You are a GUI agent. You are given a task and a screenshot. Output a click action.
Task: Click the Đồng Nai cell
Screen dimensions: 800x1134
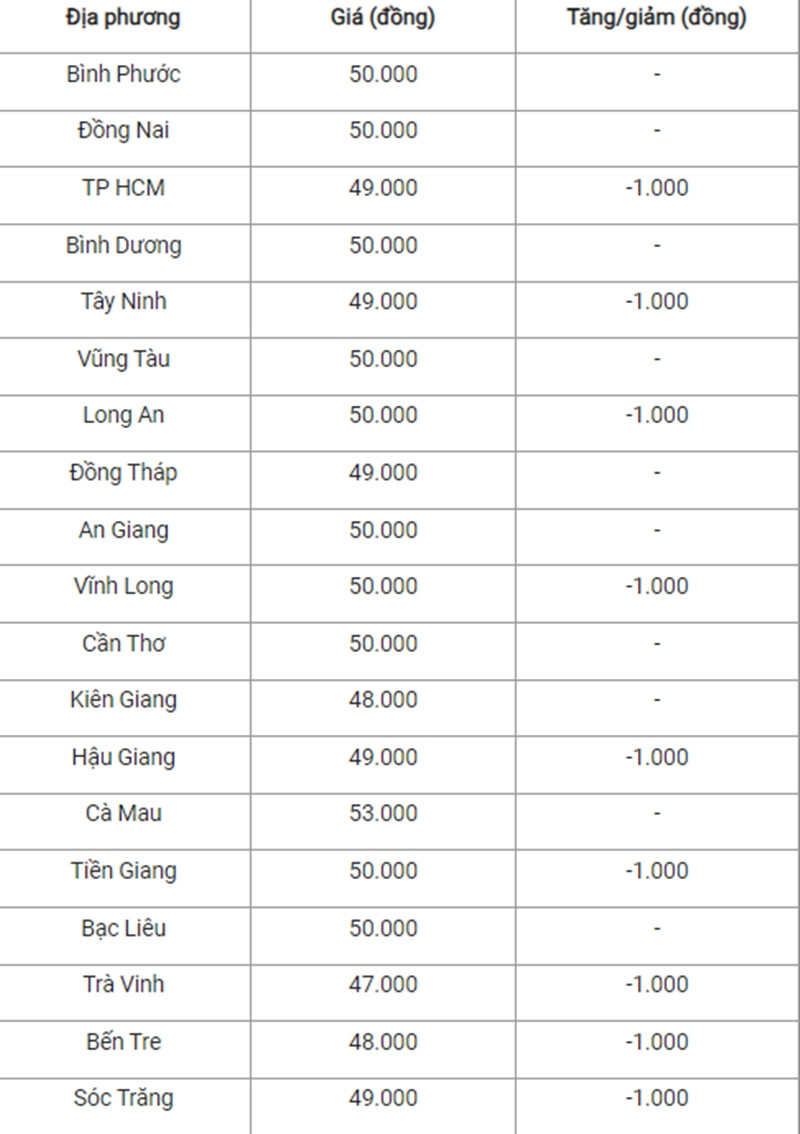click(123, 130)
